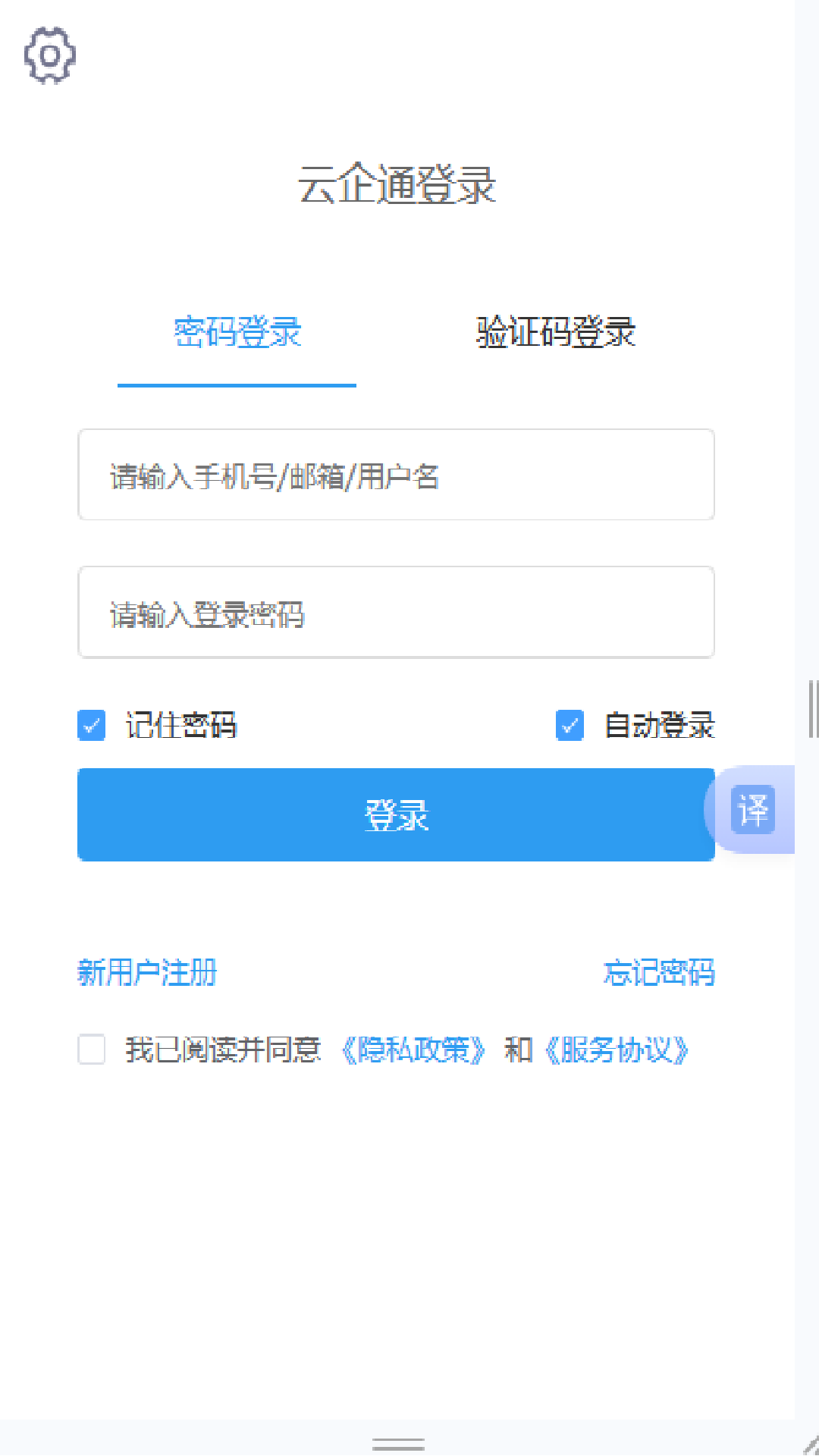Open the 新用户注册 registration link
Image resolution: width=819 pixels, height=1456 pixels.
pos(147,973)
